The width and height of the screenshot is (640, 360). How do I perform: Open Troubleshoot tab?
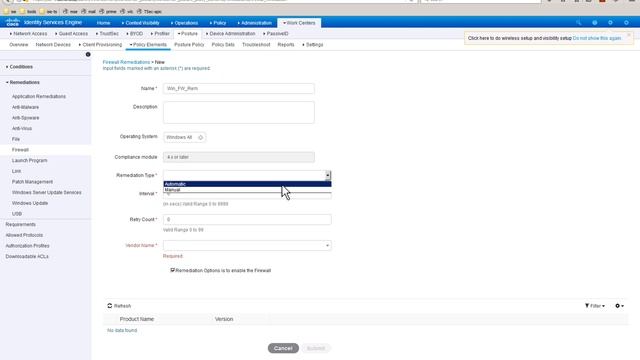tap(256, 44)
